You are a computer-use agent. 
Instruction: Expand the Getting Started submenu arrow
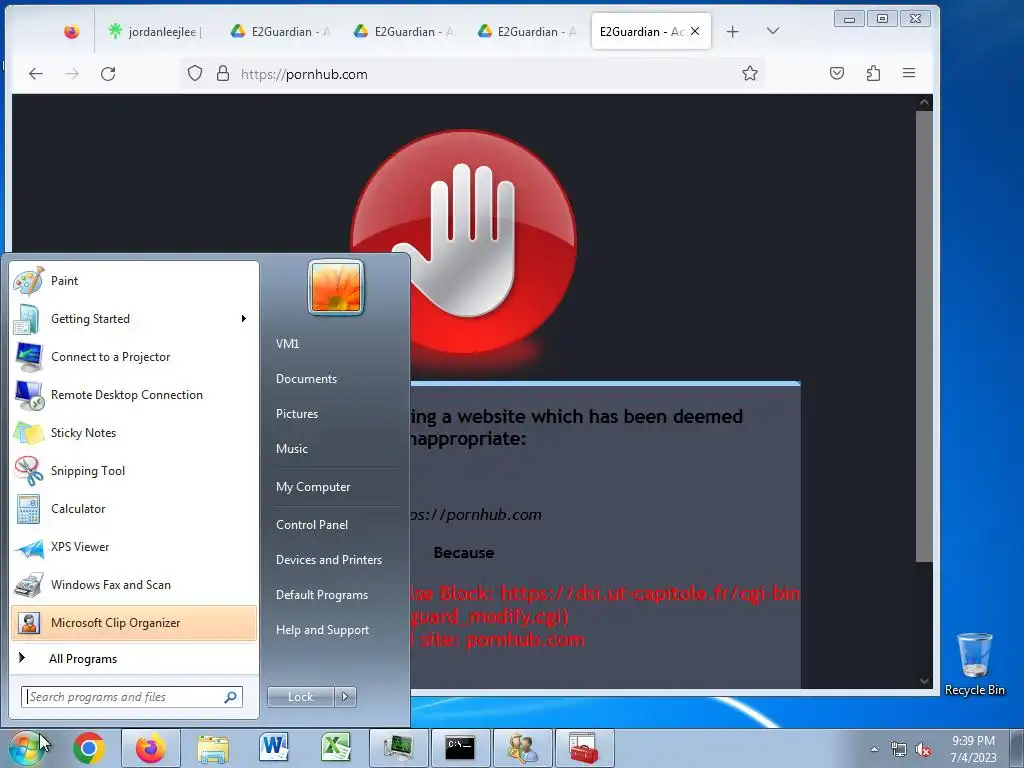click(x=244, y=319)
